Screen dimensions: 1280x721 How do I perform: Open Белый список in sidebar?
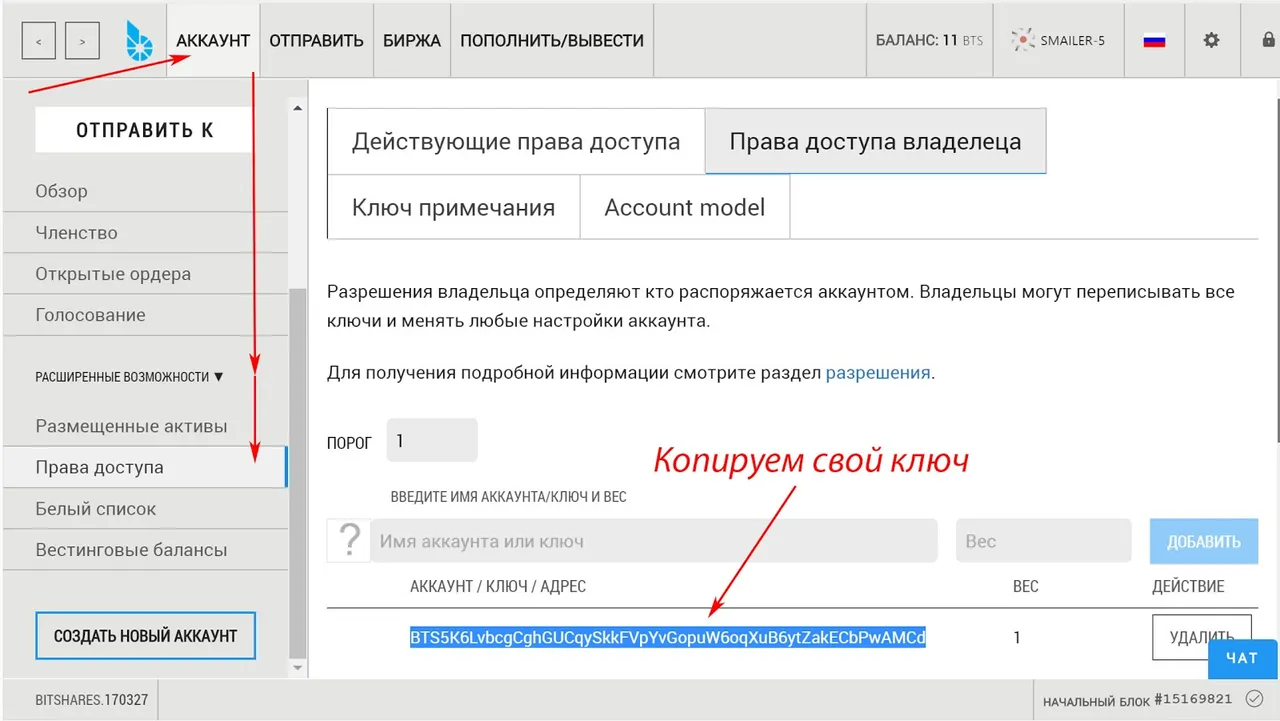[96, 509]
